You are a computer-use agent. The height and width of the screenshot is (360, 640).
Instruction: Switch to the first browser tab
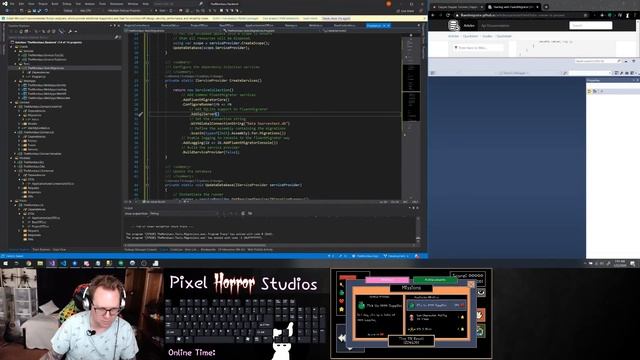click(458, 7)
